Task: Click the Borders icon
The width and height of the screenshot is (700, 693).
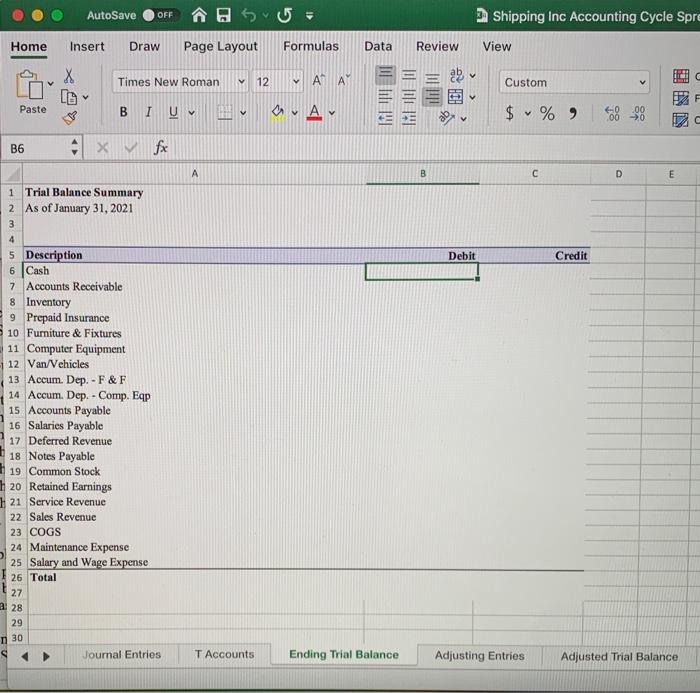Action: (x=225, y=113)
